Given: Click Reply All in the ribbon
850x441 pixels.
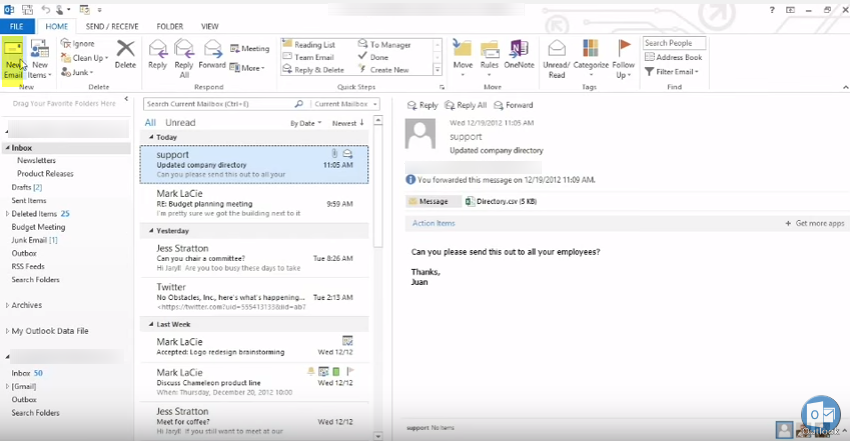Looking at the screenshot, I should (x=184, y=59).
